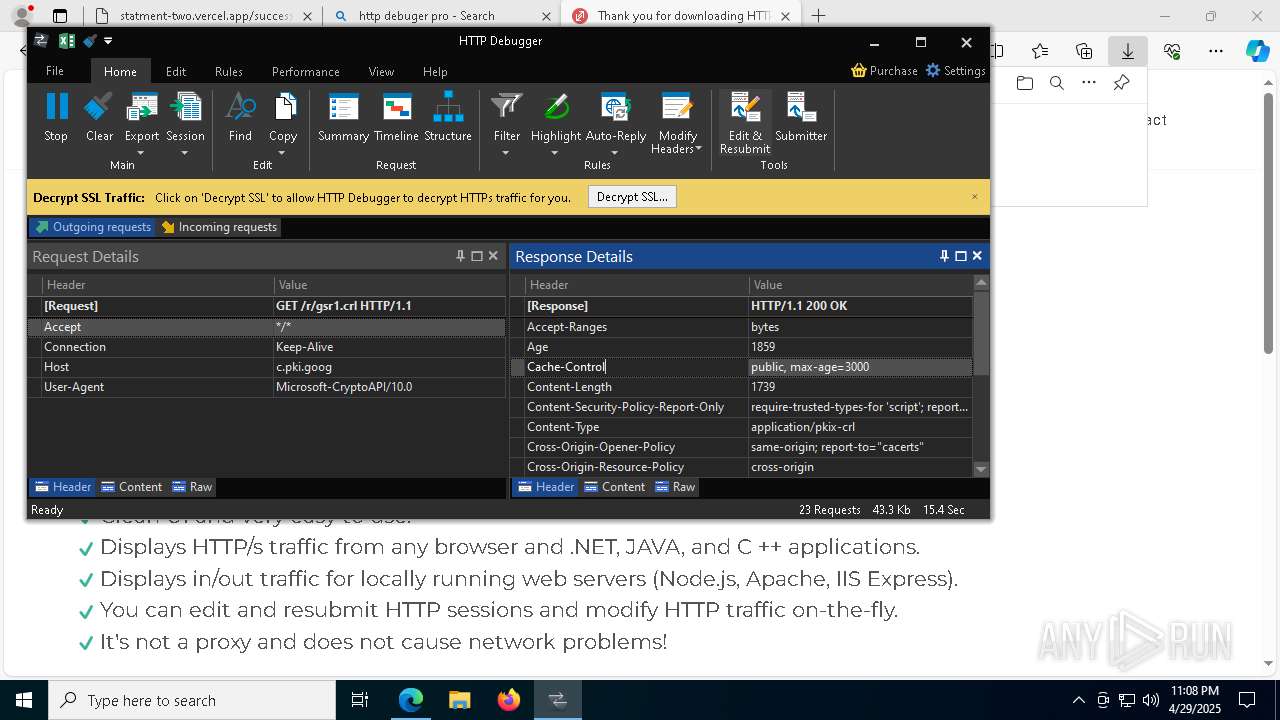The image size is (1280, 720).
Task: Select the Content-Type response header row
Action: pos(742,427)
